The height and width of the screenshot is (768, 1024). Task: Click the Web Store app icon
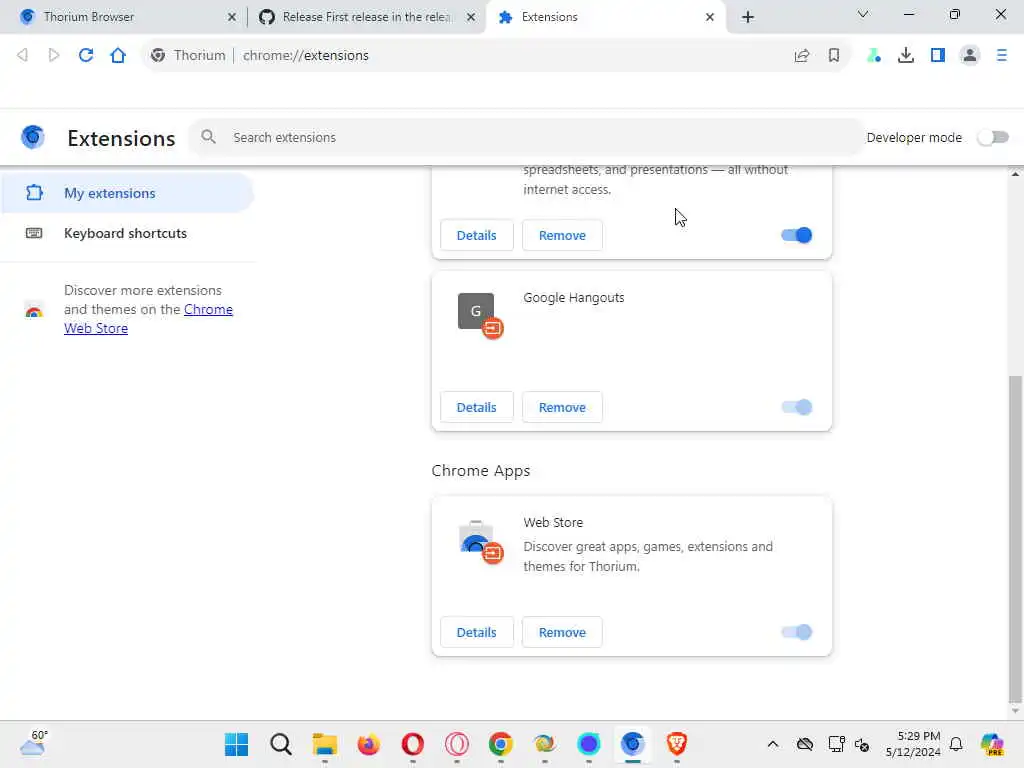tap(481, 541)
